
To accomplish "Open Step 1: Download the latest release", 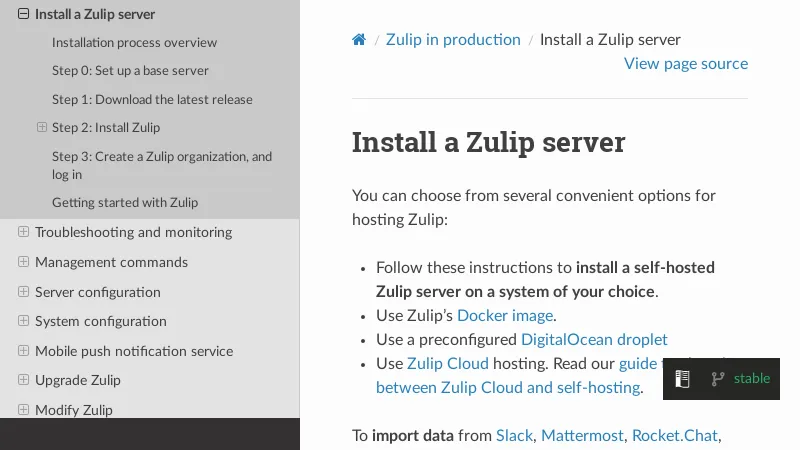I will point(152,99).
